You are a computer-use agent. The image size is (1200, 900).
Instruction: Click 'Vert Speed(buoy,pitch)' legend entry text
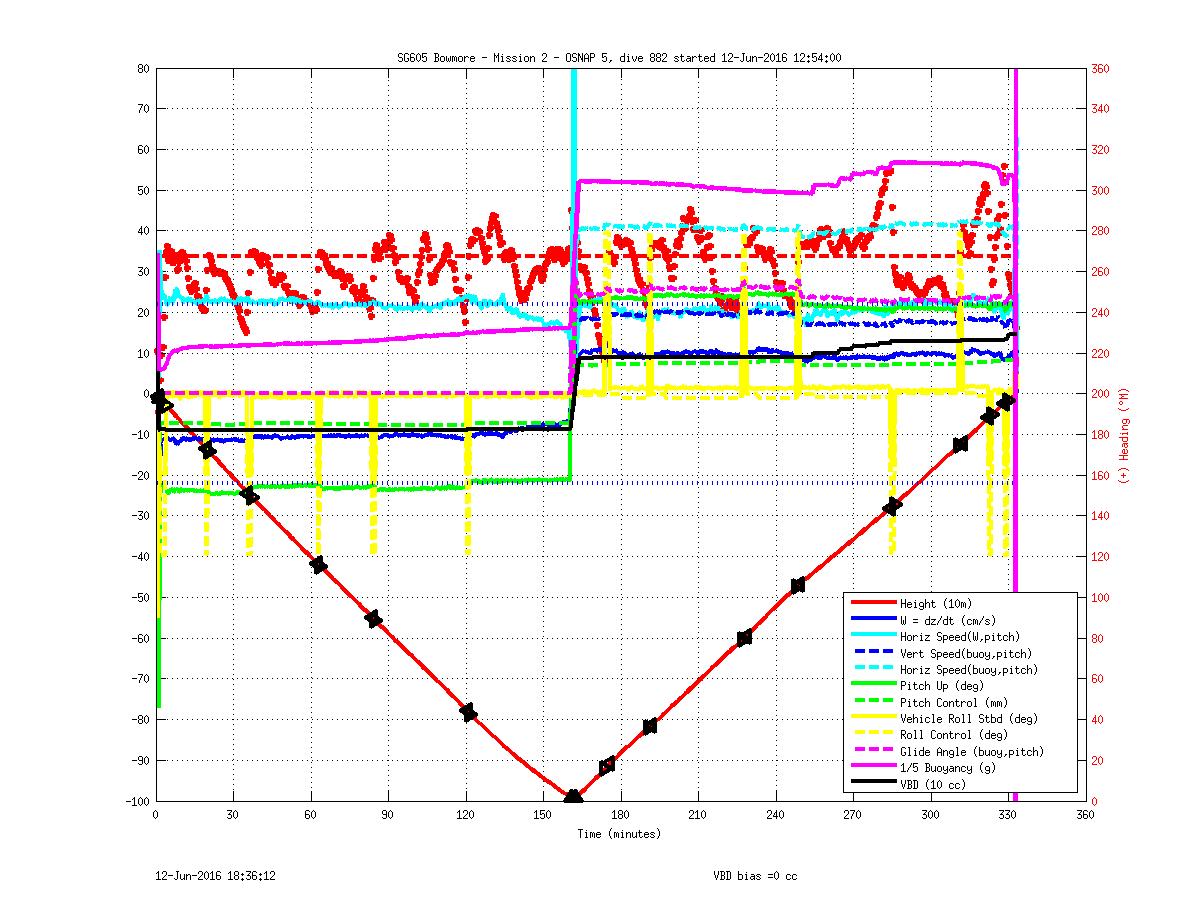tap(965, 653)
